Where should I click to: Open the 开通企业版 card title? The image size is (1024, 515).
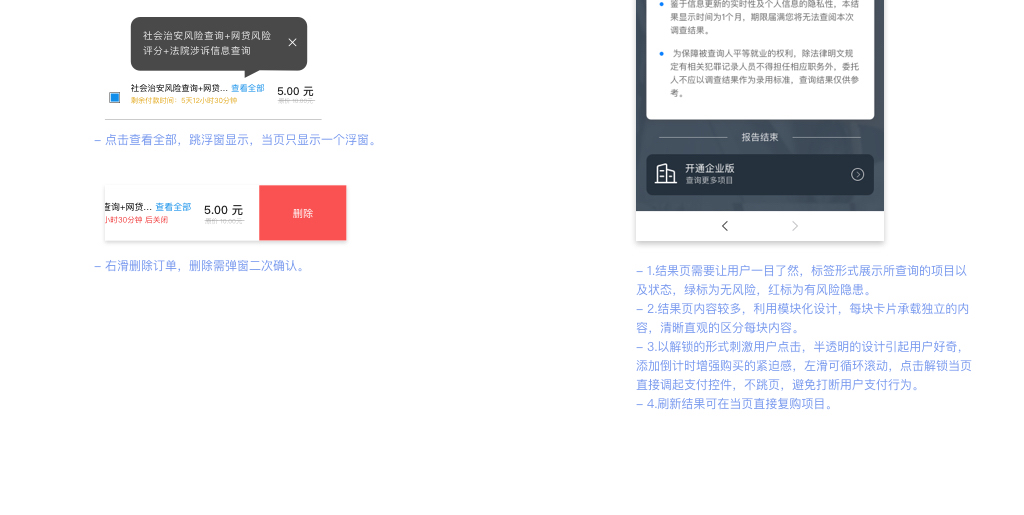710,168
